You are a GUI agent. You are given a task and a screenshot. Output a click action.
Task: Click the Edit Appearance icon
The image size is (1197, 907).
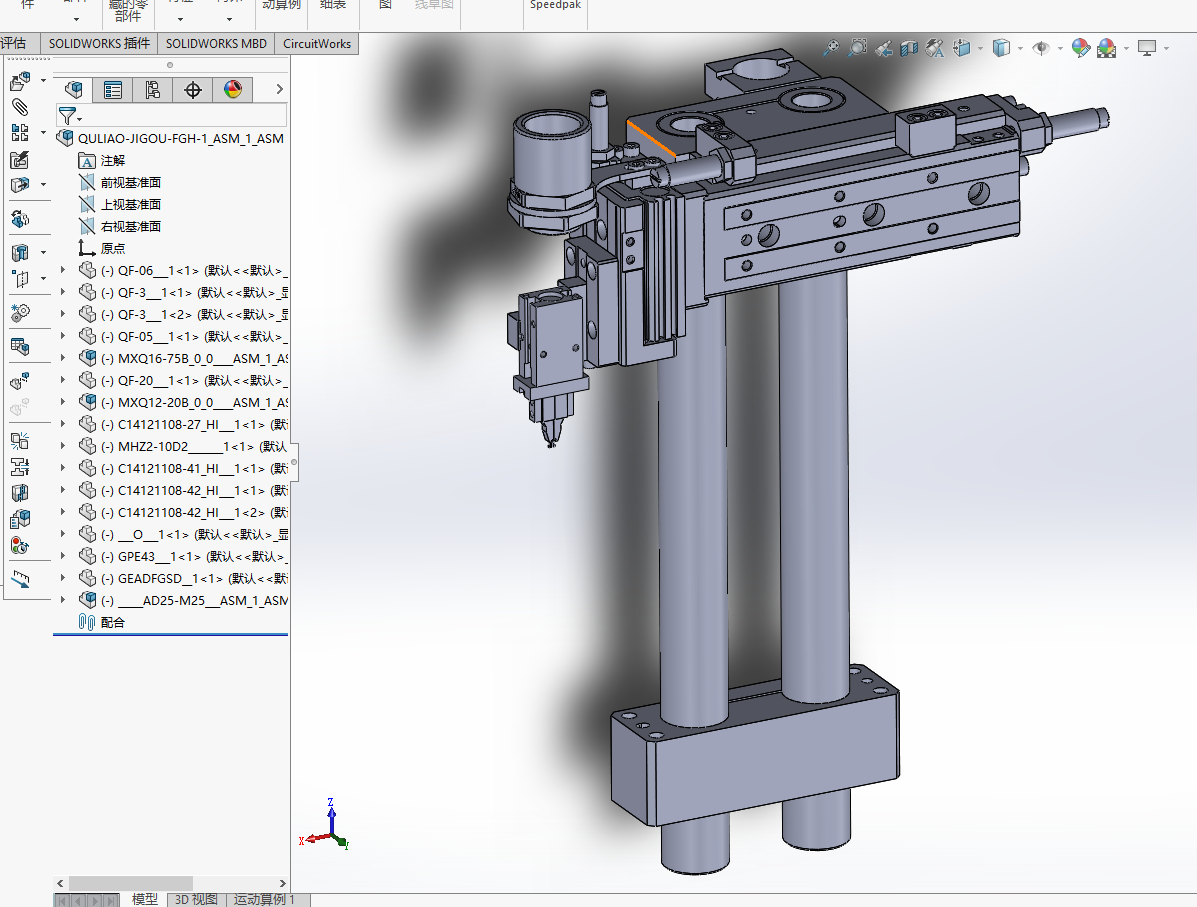click(1080, 47)
